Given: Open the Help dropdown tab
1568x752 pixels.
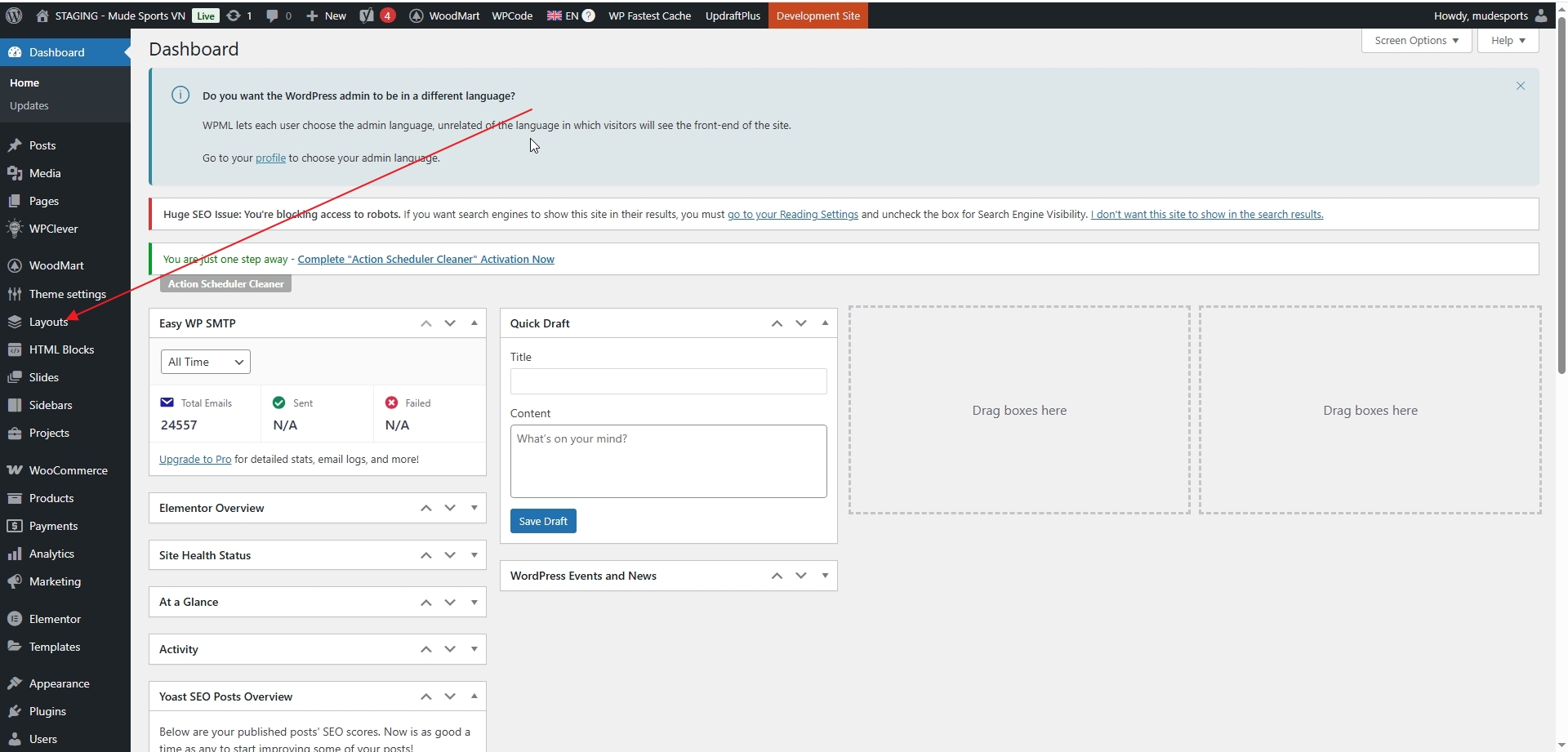Looking at the screenshot, I should pyautogui.click(x=1508, y=40).
